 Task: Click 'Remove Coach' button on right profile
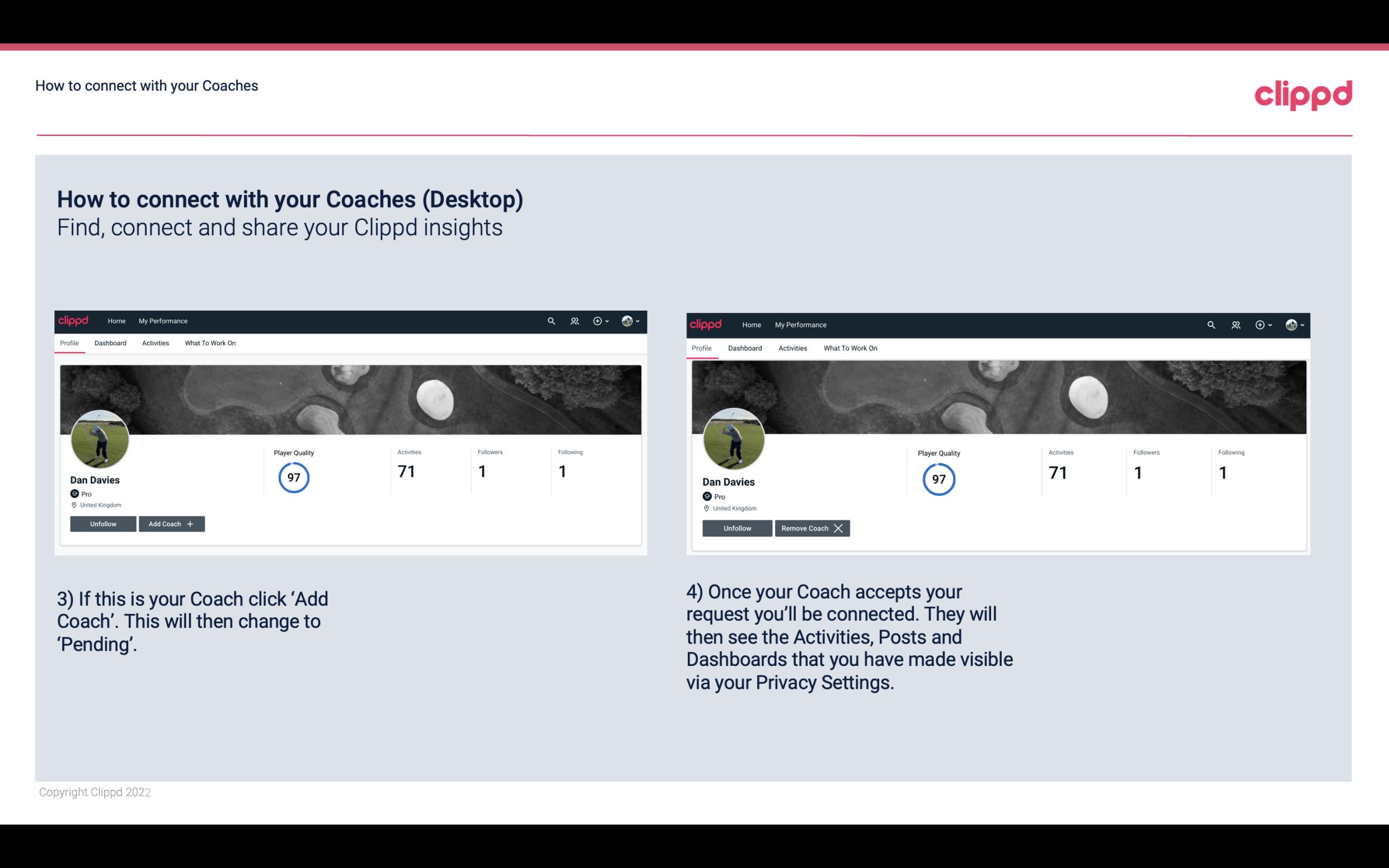(812, 528)
